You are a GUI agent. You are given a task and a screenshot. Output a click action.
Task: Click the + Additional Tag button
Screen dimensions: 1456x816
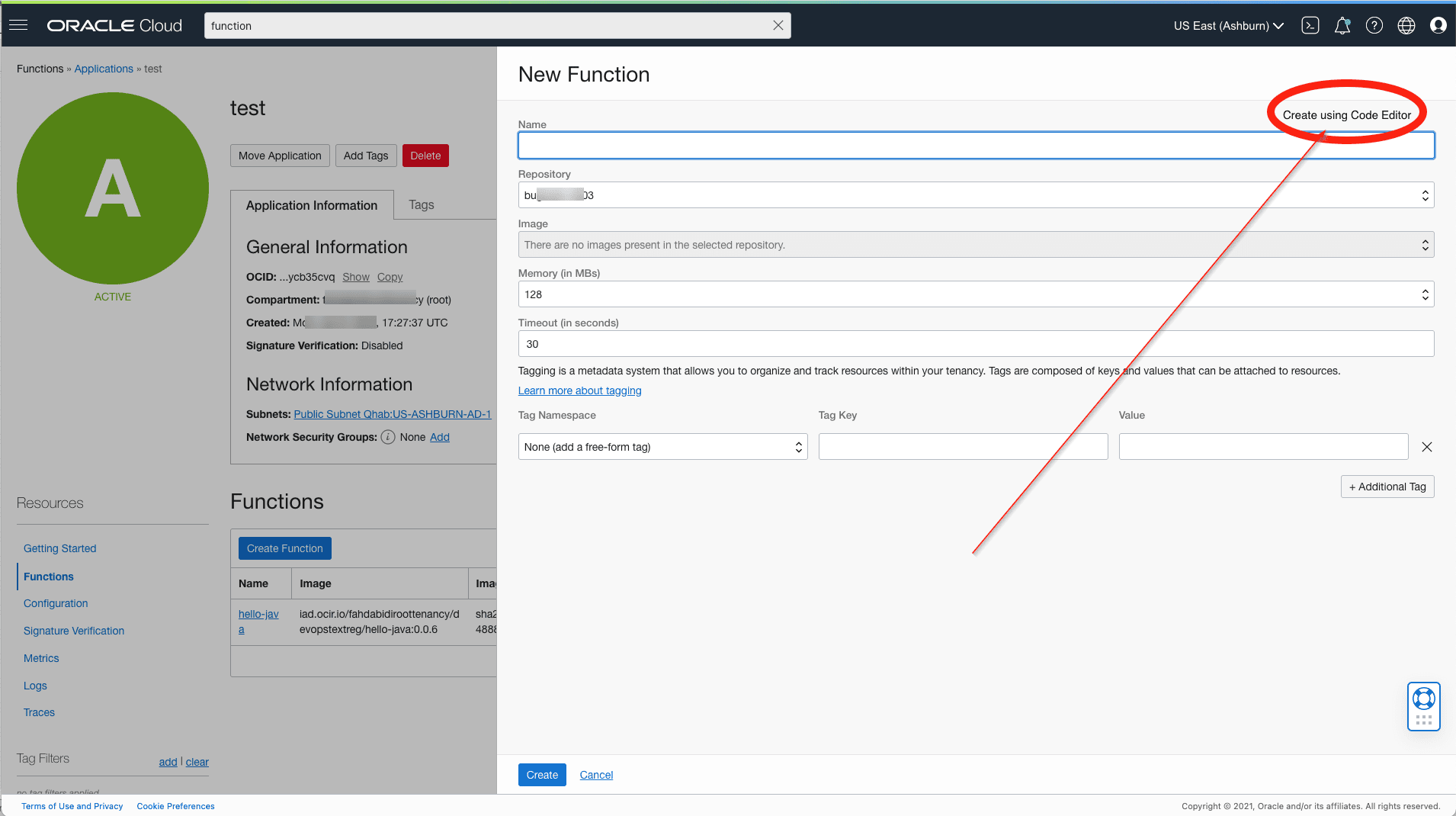[1387, 487]
